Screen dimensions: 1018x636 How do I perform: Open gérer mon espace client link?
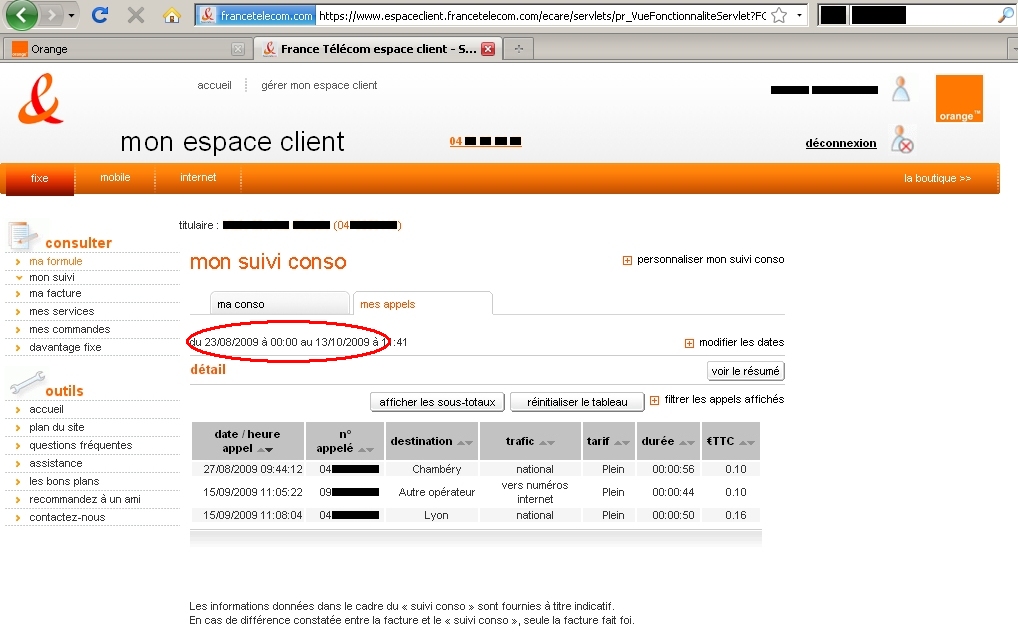tap(319, 86)
